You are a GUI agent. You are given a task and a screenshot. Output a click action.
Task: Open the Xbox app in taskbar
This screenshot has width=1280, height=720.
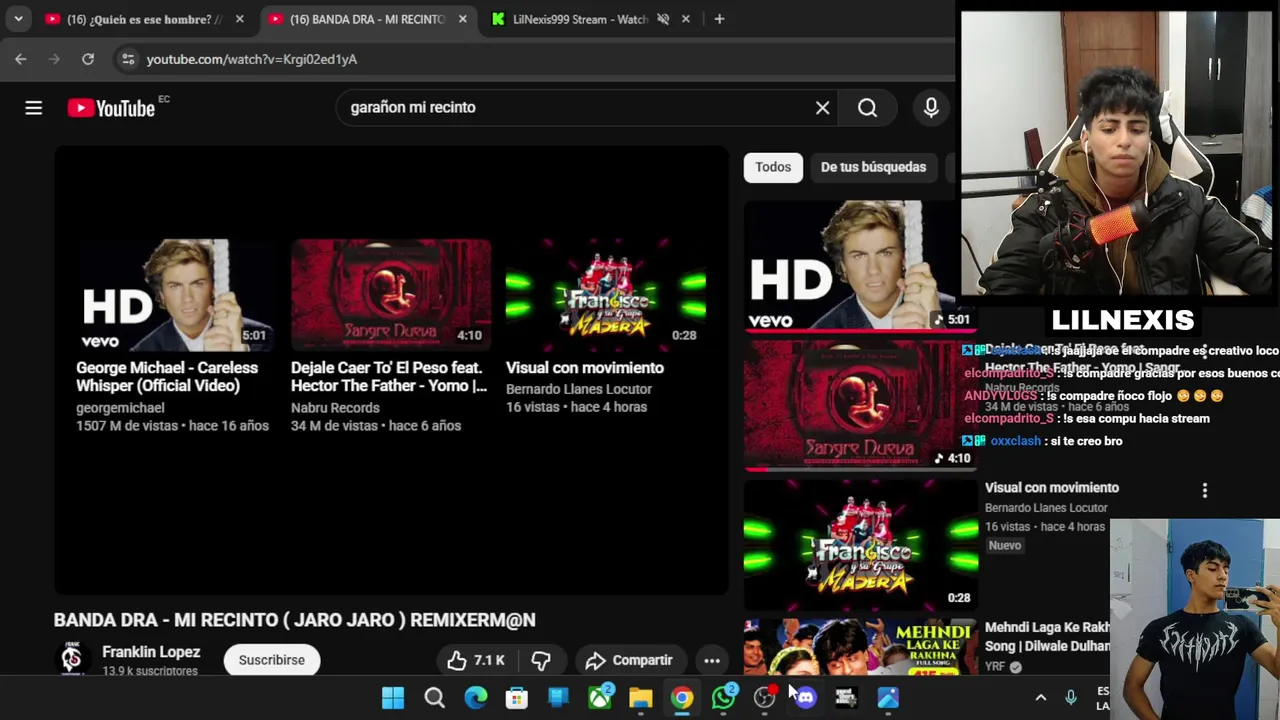[x=600, y=698]
